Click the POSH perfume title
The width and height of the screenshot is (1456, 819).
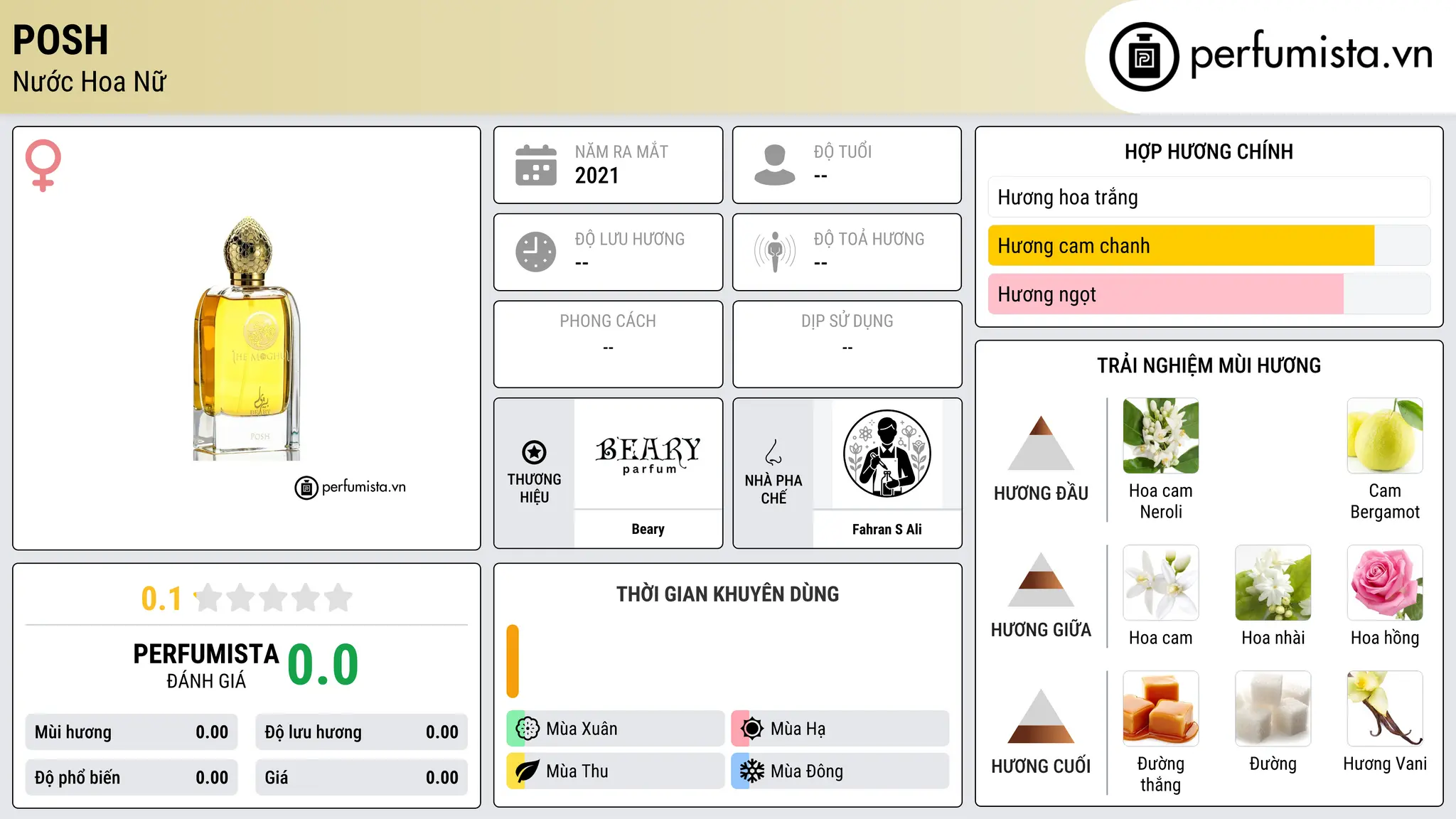click(60, 40)
